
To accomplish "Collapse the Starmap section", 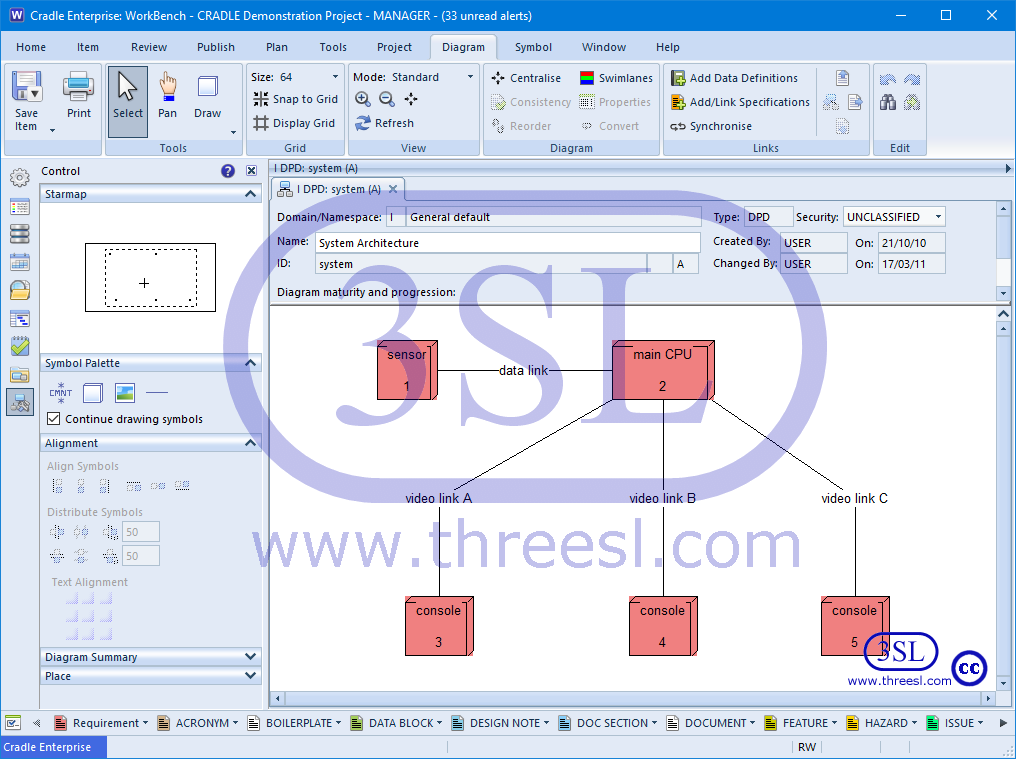I will pyautogui.click(x=251, y=194).
